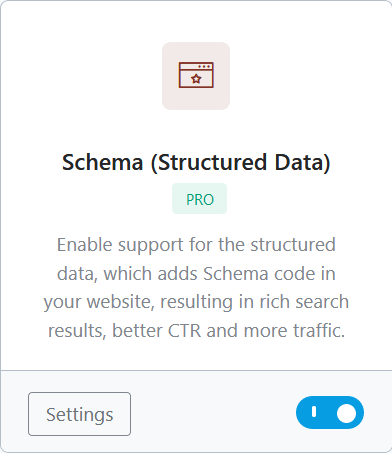This screenshot has width=392, height=453.
Task: Click the Structured Data part of the title
Action: click(x=240, y=163)
